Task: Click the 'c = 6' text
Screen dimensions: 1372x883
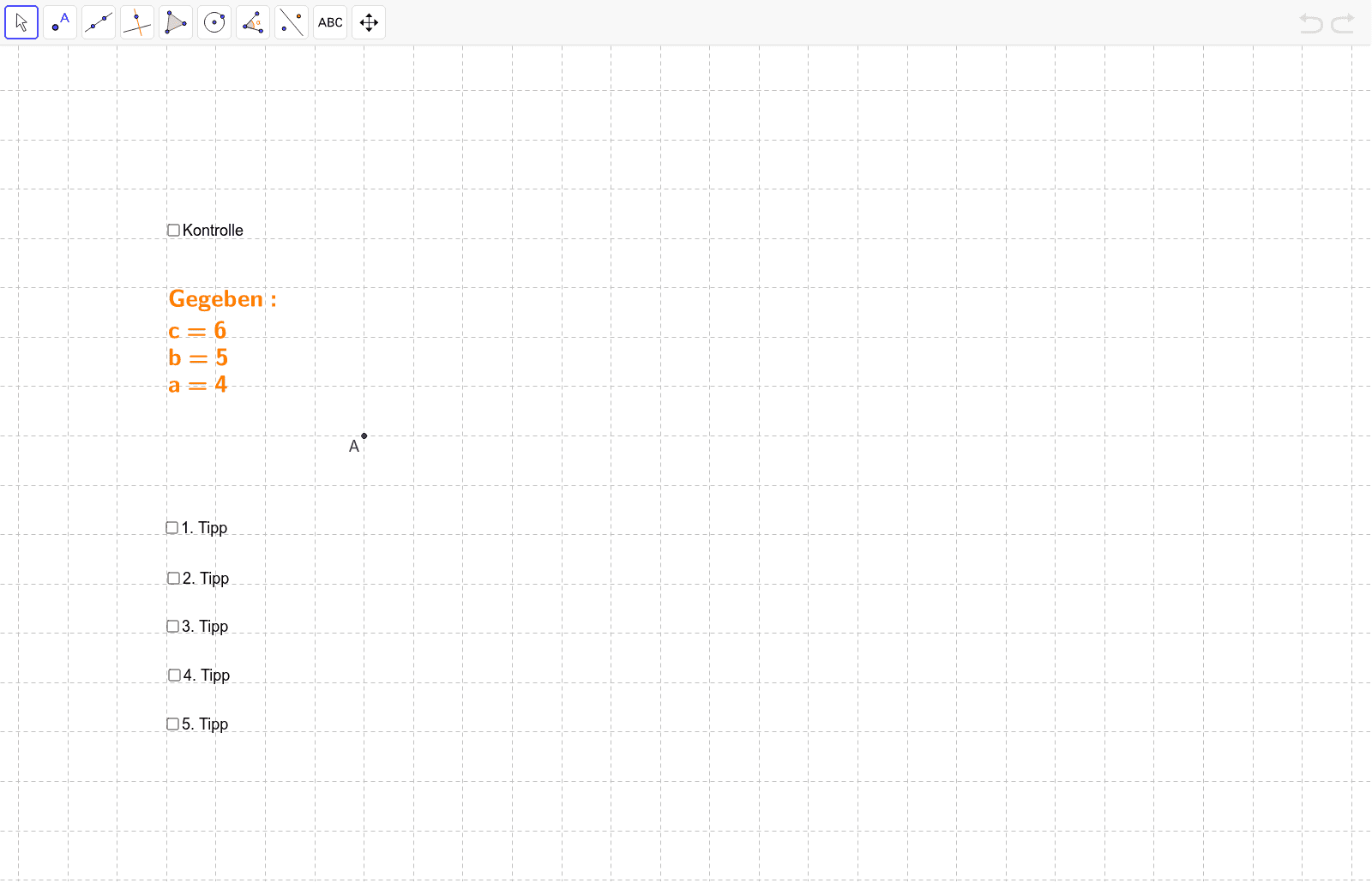Action: [197, 330]
